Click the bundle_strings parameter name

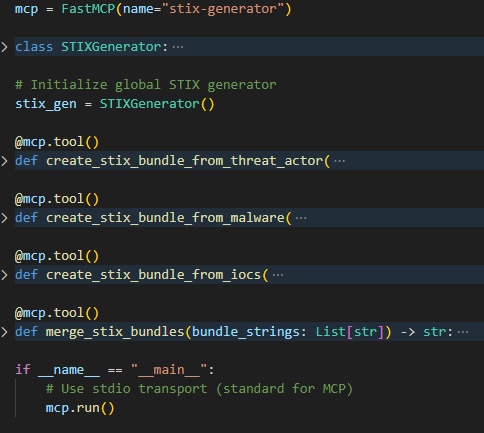pyautogui.click(x=246, y=332)
